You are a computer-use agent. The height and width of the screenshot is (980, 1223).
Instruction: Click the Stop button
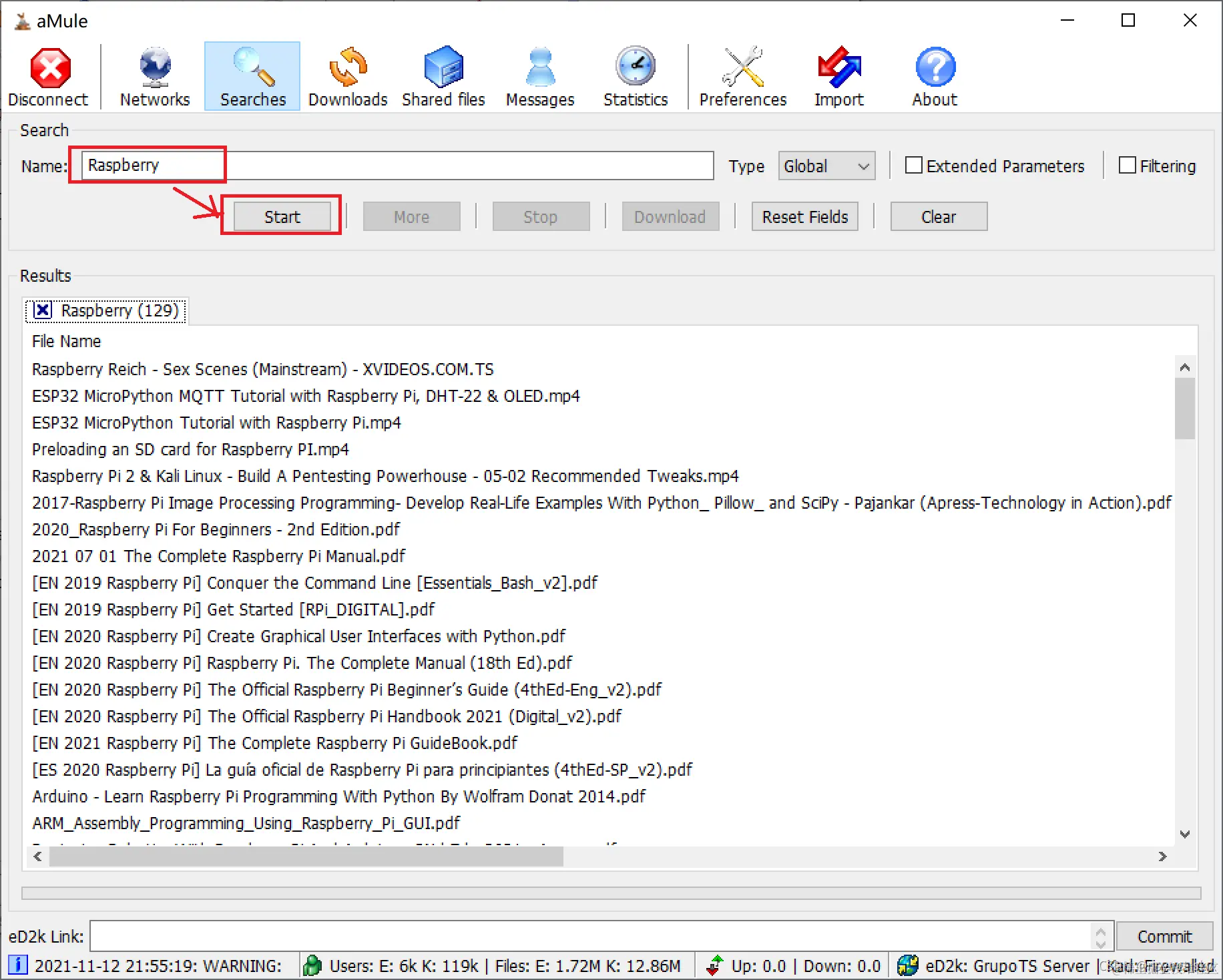coord(541,217)
